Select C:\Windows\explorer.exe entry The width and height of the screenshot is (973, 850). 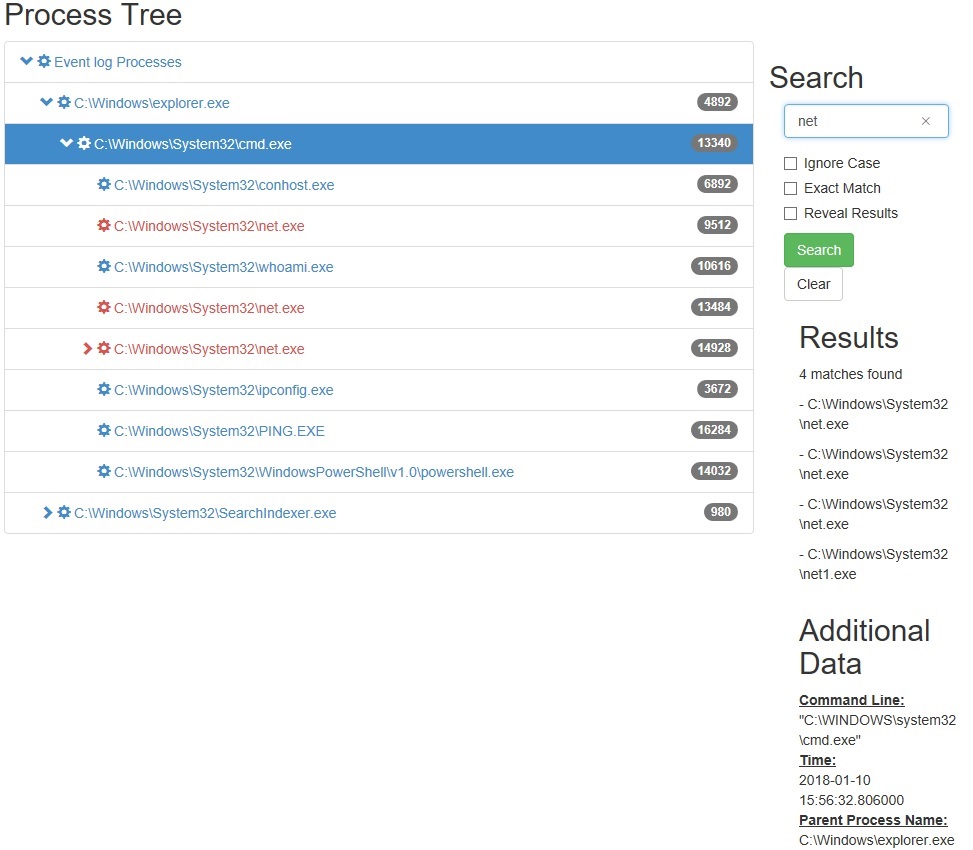[151, 103]
